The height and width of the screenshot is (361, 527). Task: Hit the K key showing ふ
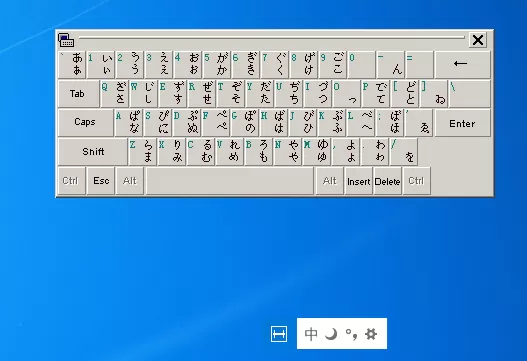pyautogui.click(x=331, y=122)
